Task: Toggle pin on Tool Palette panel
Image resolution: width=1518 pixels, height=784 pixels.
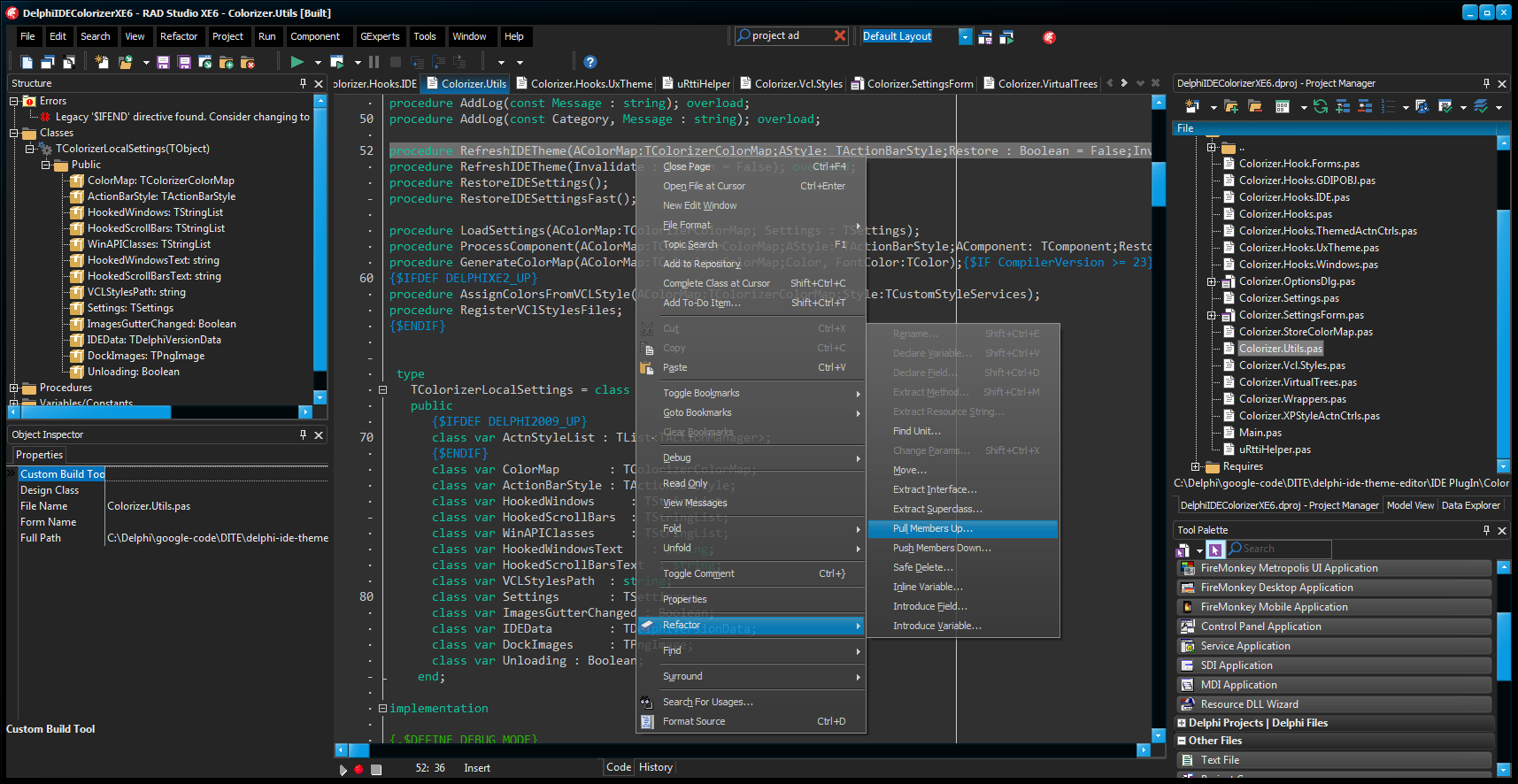Action: 1486,530
